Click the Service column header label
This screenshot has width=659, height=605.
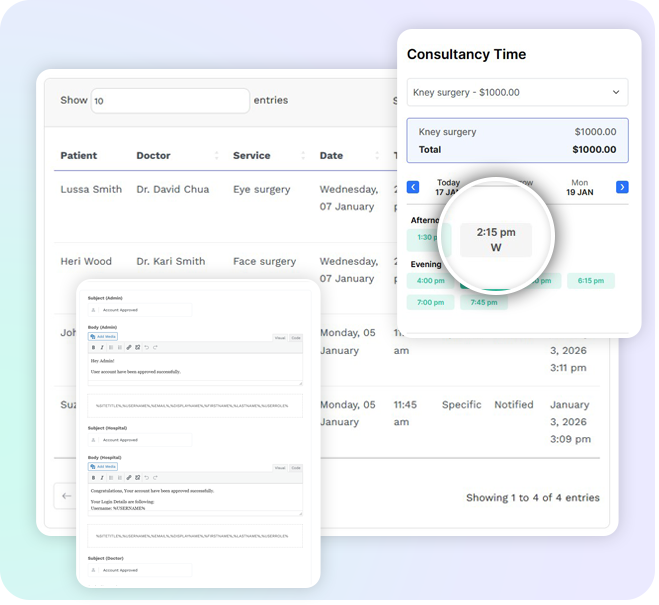coord(252,155)
